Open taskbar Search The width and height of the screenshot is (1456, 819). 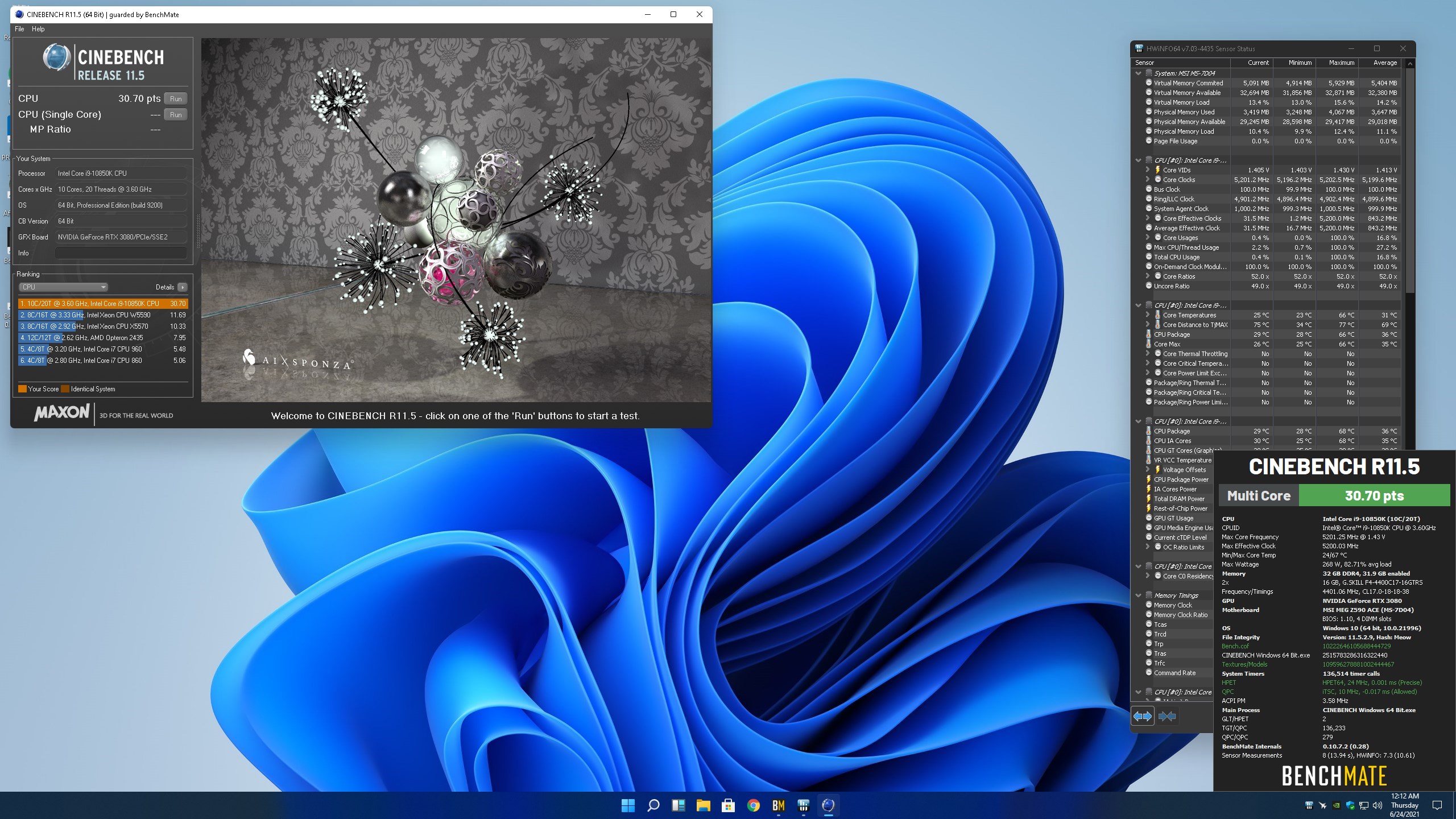click(653, 805)
